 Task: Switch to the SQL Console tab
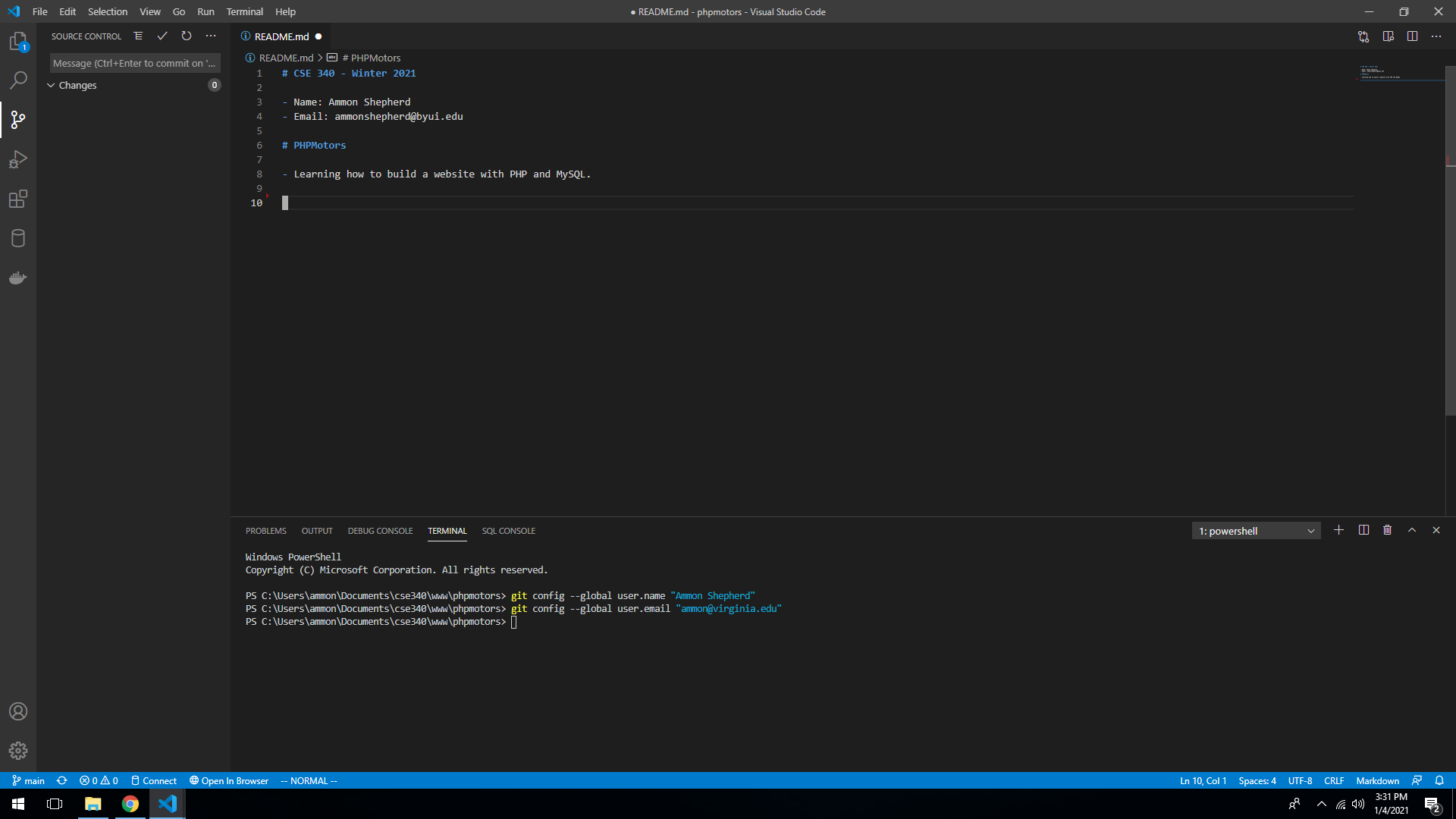(x=508, y=531)
